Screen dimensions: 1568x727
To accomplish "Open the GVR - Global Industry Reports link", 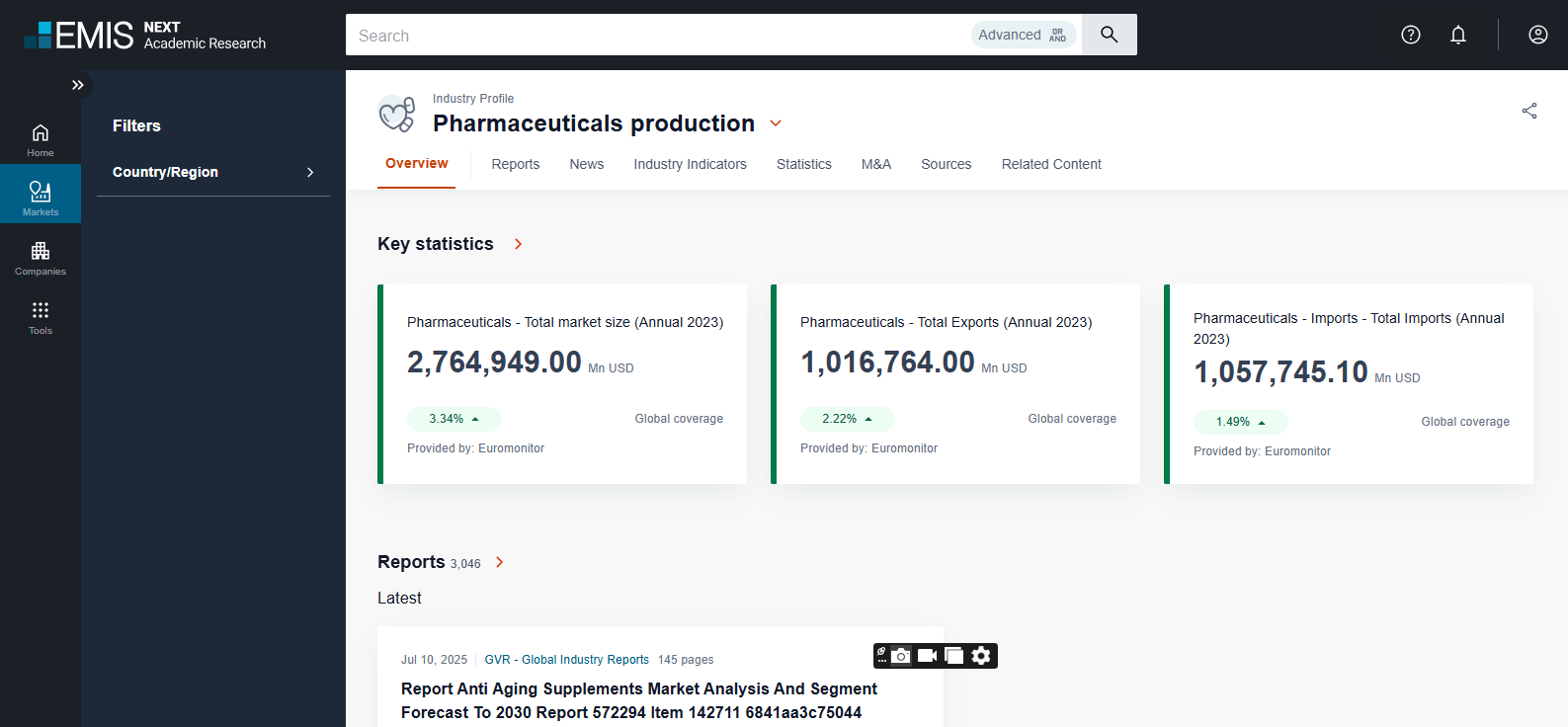I will [566, 660].
